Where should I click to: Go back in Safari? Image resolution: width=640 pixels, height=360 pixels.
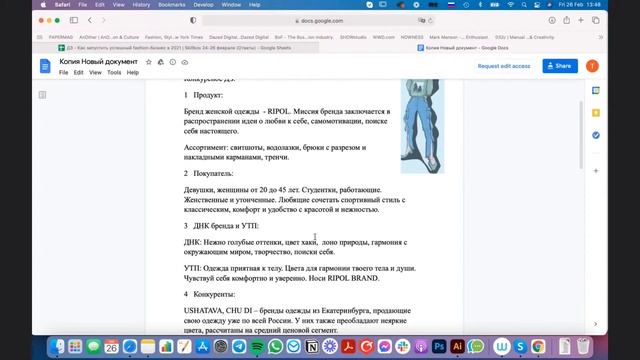(90, 20)
